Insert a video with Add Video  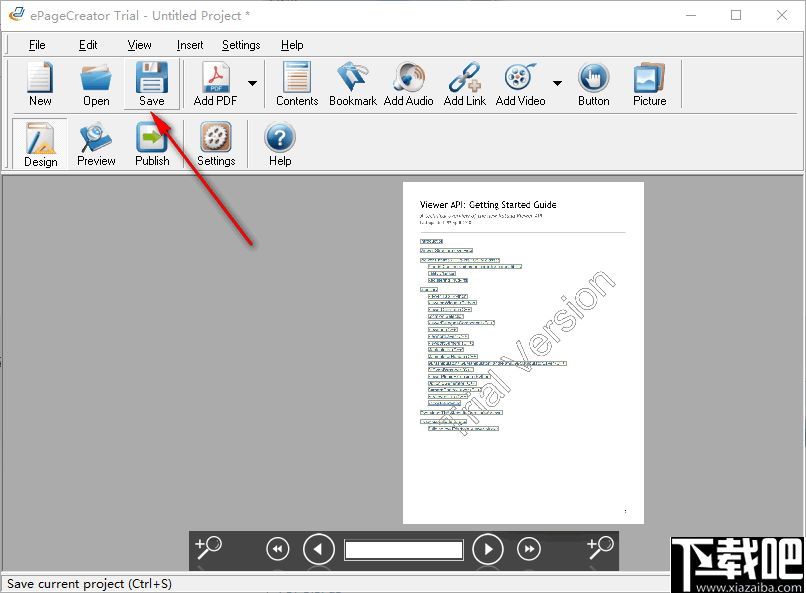tap(520, 84)
